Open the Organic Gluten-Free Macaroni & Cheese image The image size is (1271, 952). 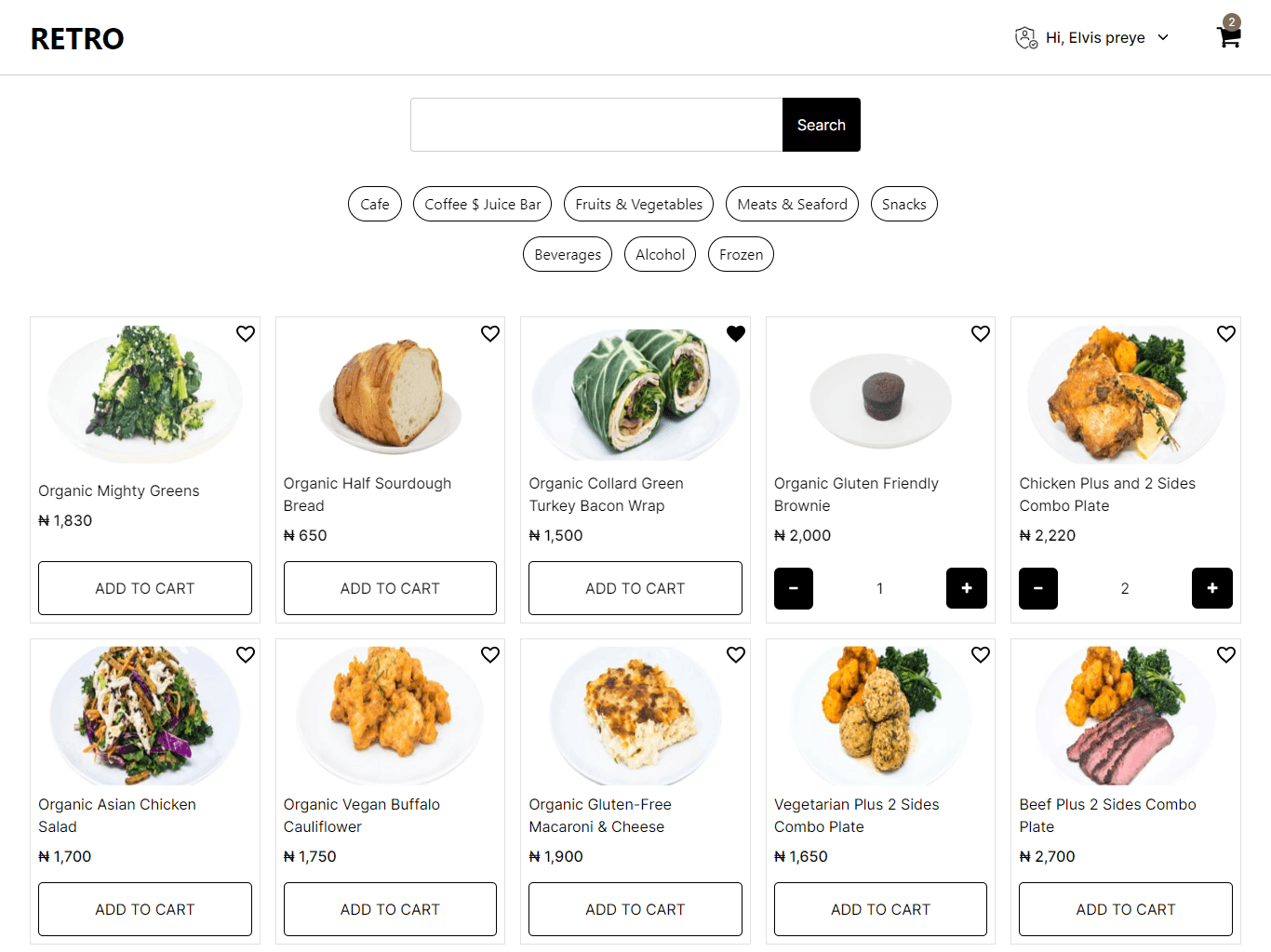(635, 716)
